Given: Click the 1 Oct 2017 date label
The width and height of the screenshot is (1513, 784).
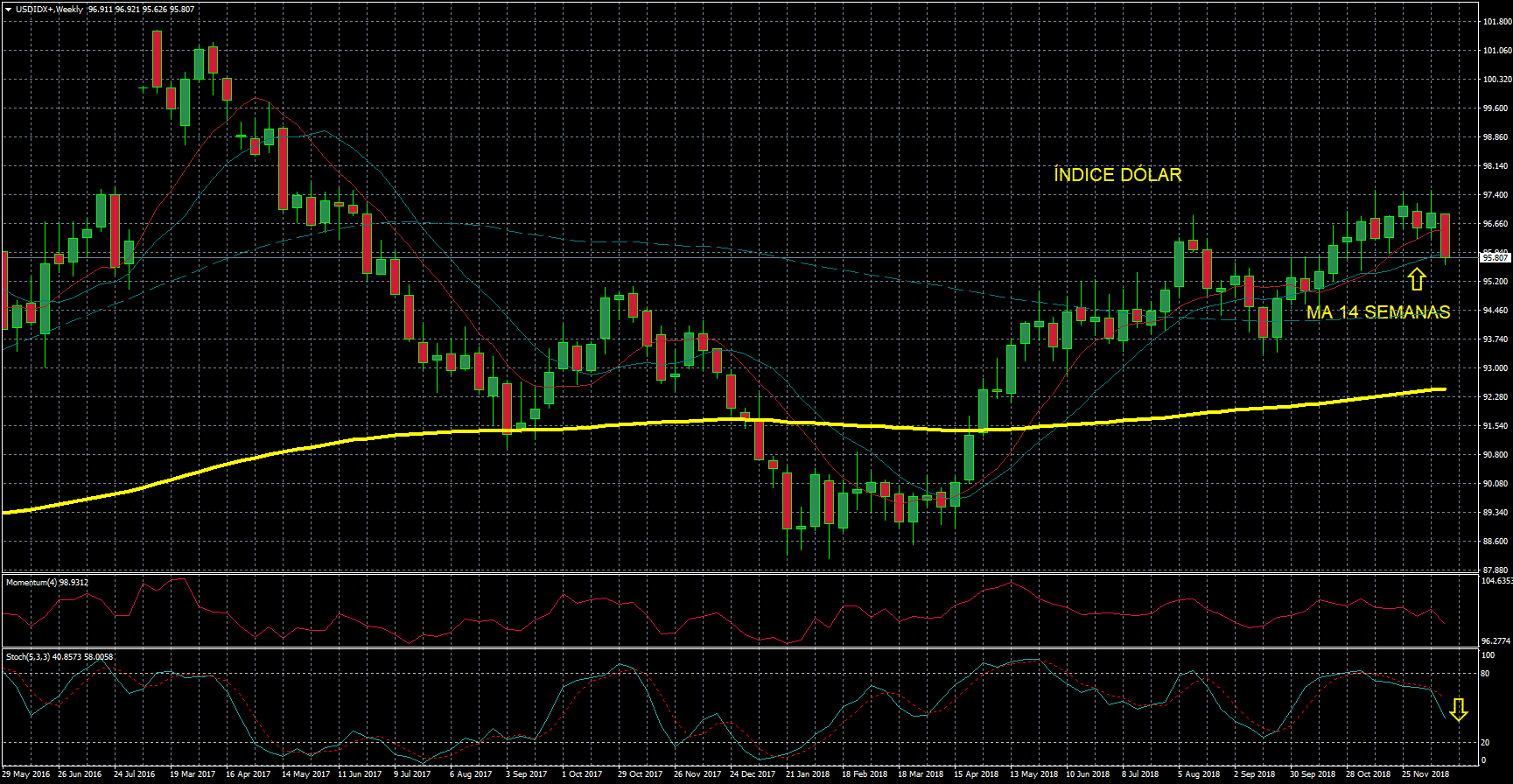Looking at the screenshot, I should click(x=582, y=774).
